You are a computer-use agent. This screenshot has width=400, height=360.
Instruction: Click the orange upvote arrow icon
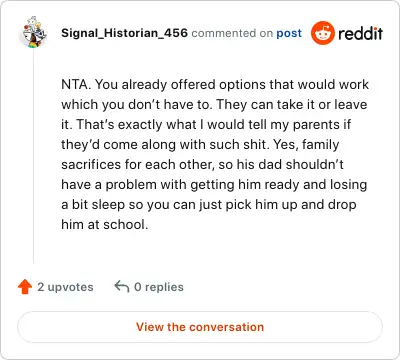(25, 287)
